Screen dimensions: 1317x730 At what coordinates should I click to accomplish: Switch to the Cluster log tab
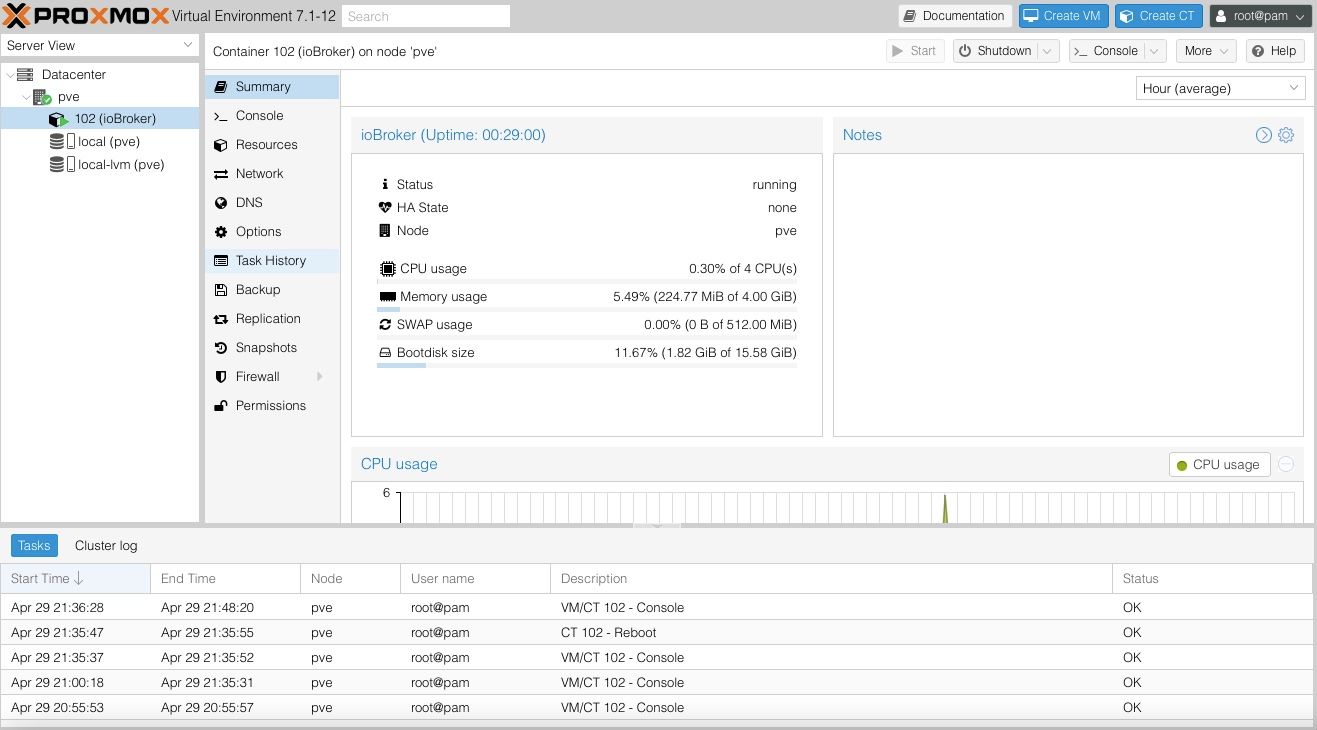tap(106, 546)
